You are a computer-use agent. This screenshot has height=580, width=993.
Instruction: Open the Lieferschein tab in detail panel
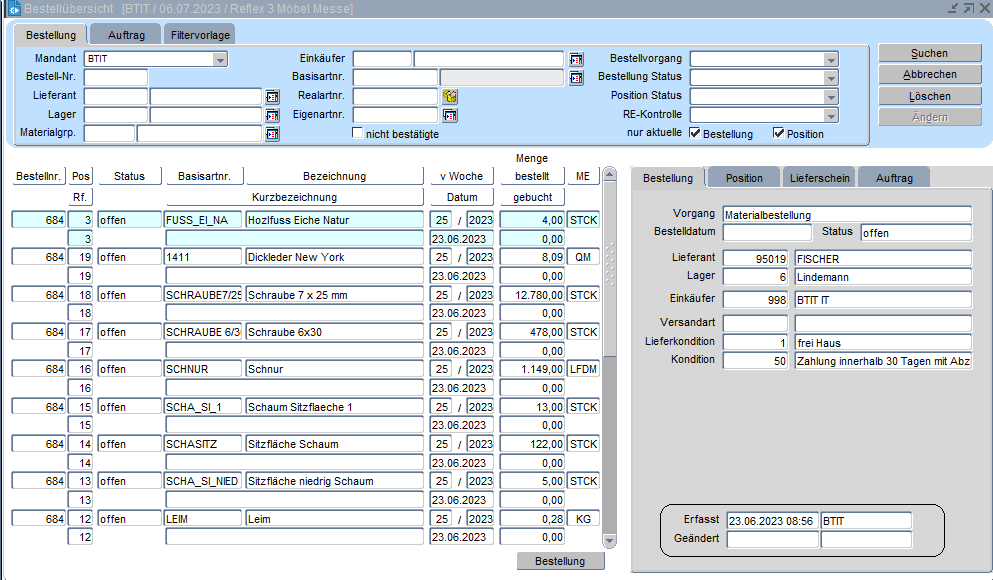(x=820, y=178)
